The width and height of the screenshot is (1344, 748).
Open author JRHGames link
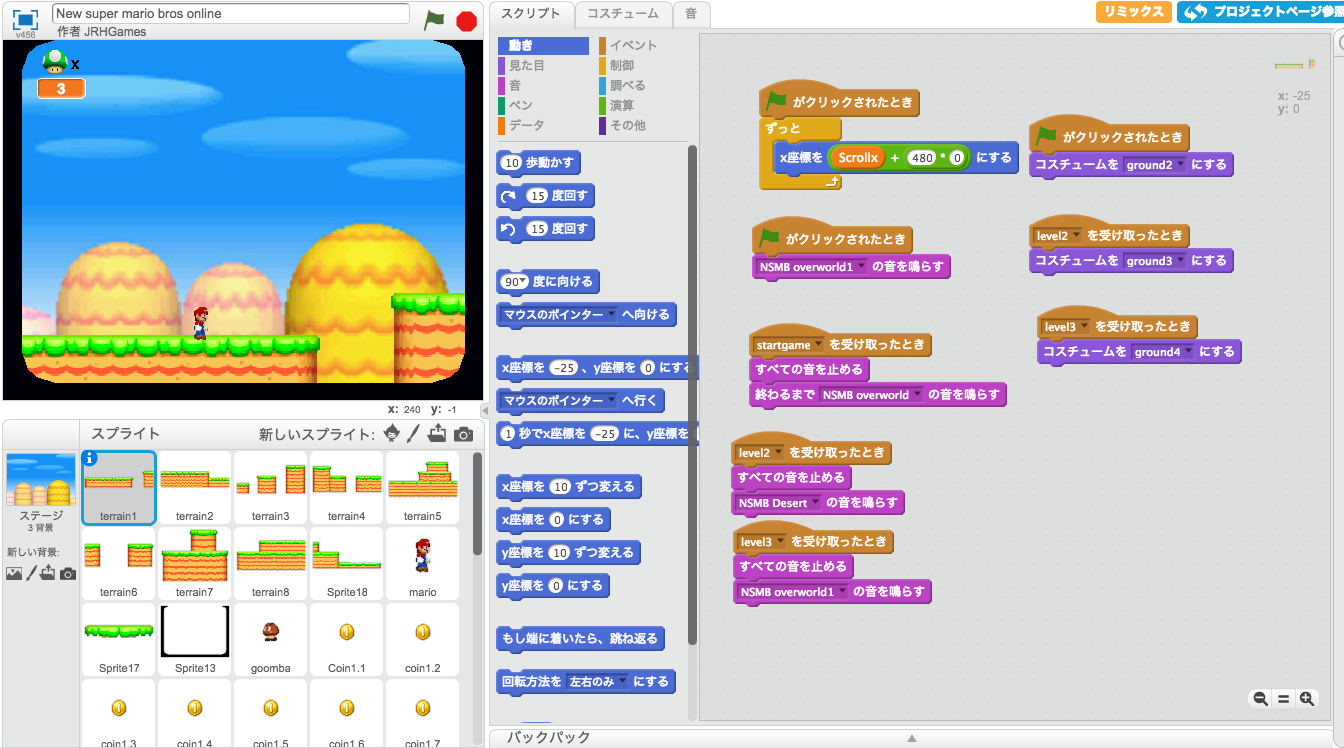click(114, 32)
